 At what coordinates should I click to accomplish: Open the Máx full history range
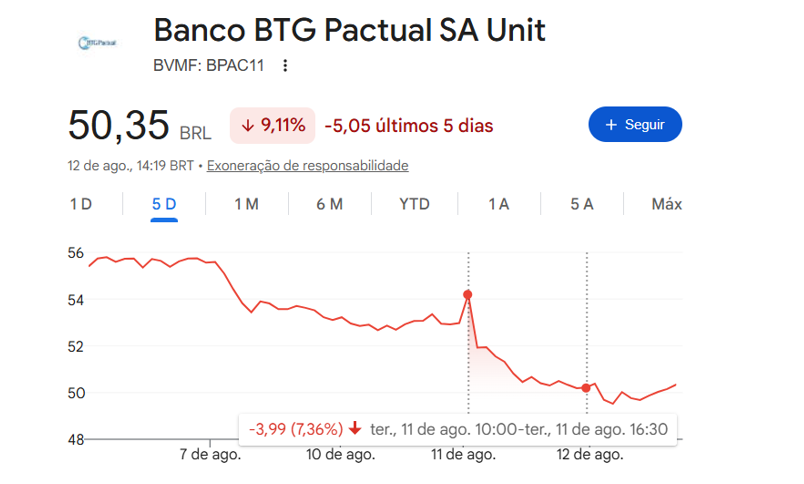(x=667, y=204)
